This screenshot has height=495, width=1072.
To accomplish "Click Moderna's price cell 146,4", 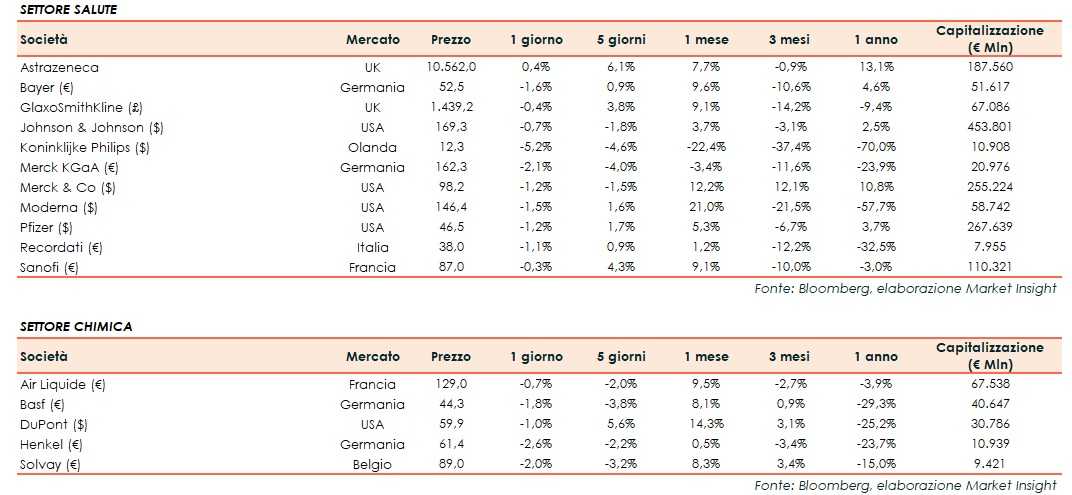I will [451, 207].
